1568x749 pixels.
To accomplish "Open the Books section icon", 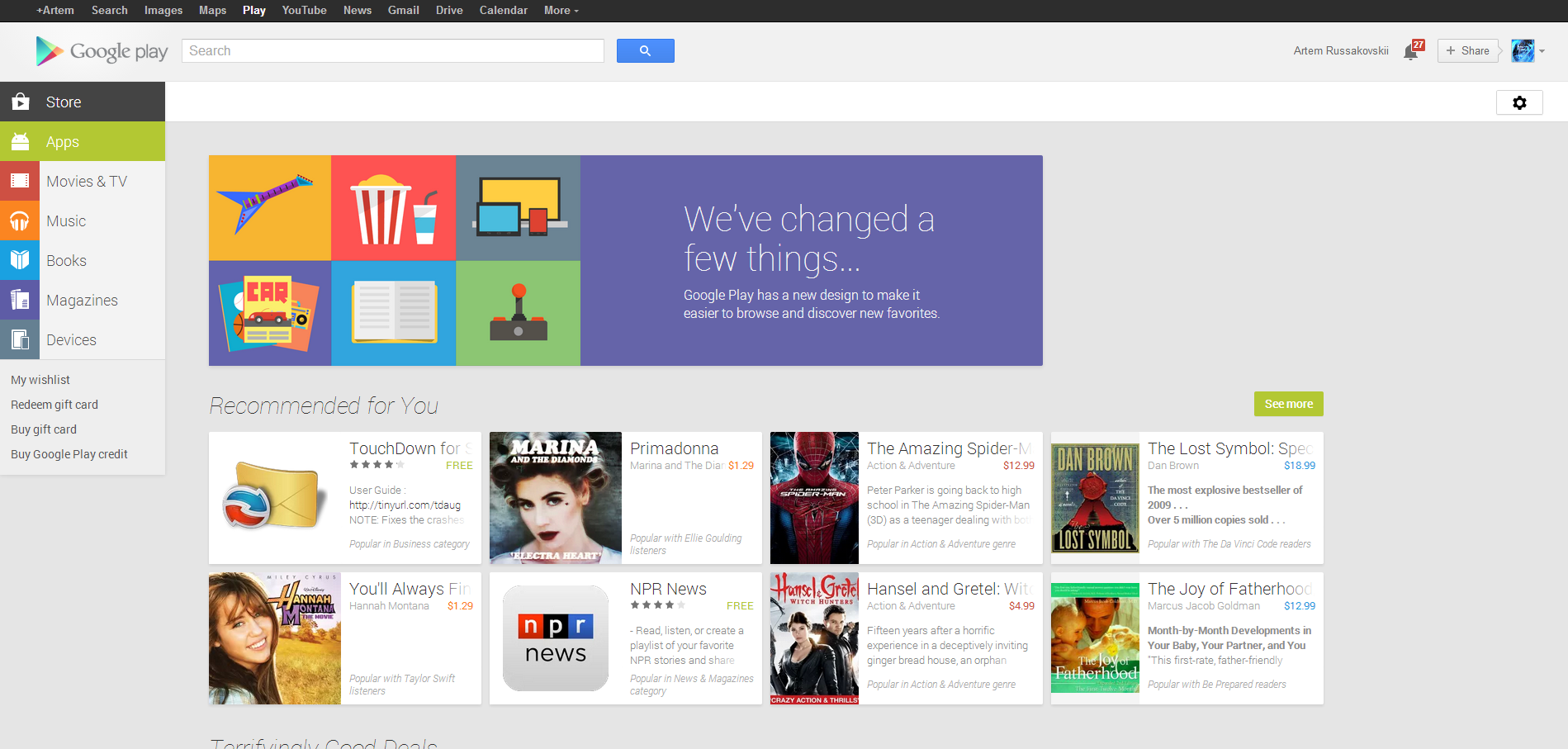I will (20, 260).
